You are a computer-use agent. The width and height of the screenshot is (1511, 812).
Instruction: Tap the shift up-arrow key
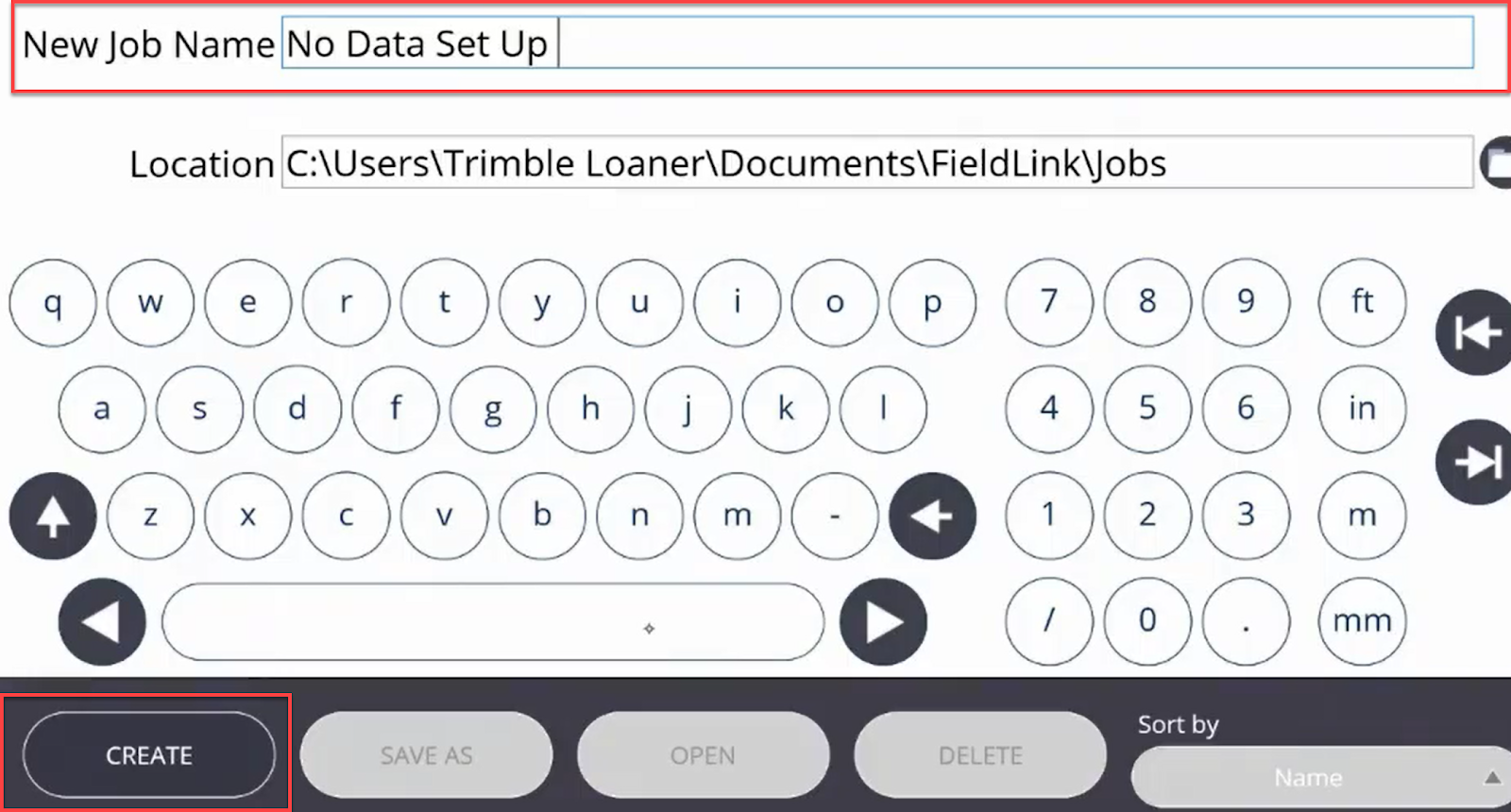coord(53,516)
